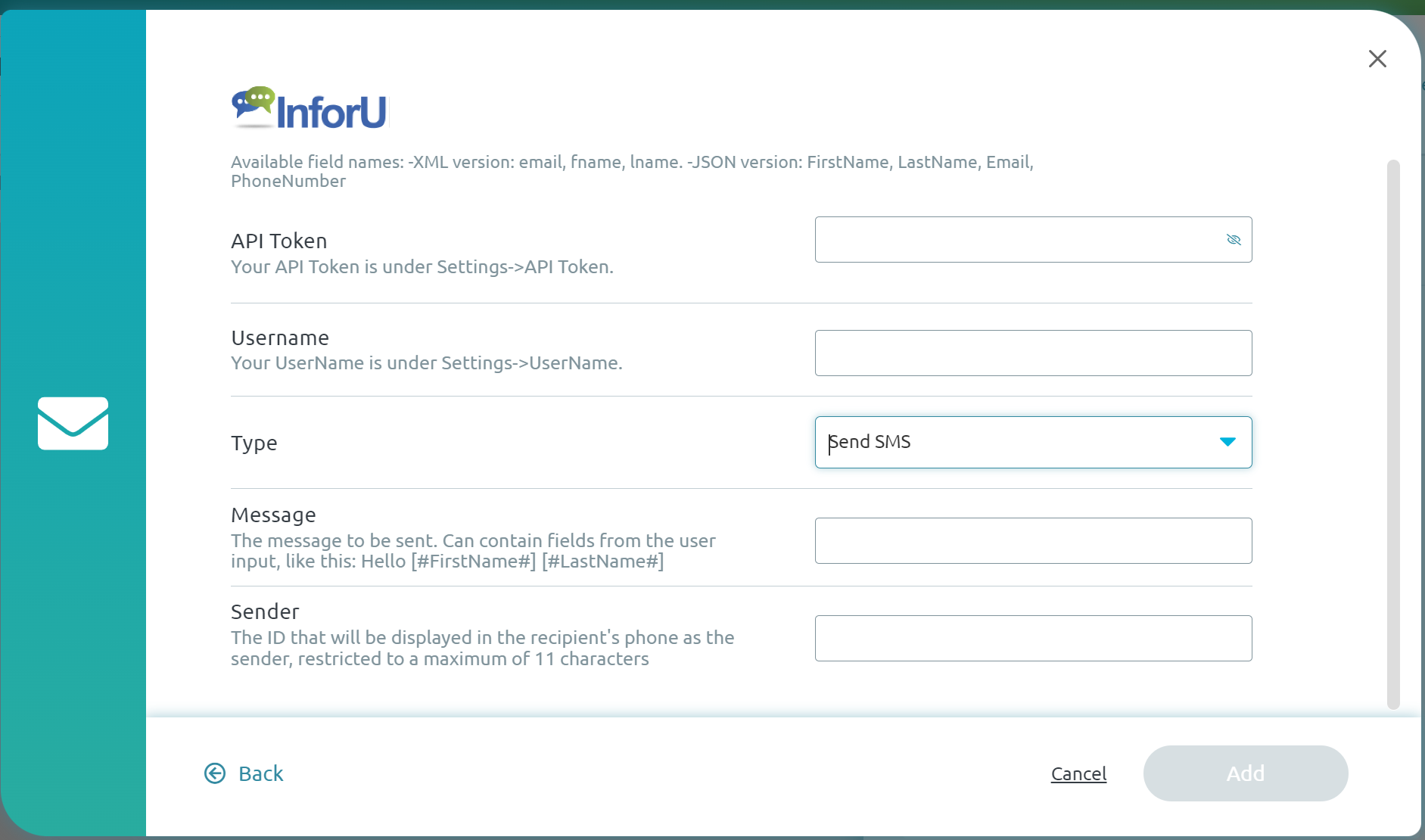This screenshot has height=840, width=1425.
Task: Click 'Your UserName is under Settings->UserName.' text
Action: click(x=427, y=363)
